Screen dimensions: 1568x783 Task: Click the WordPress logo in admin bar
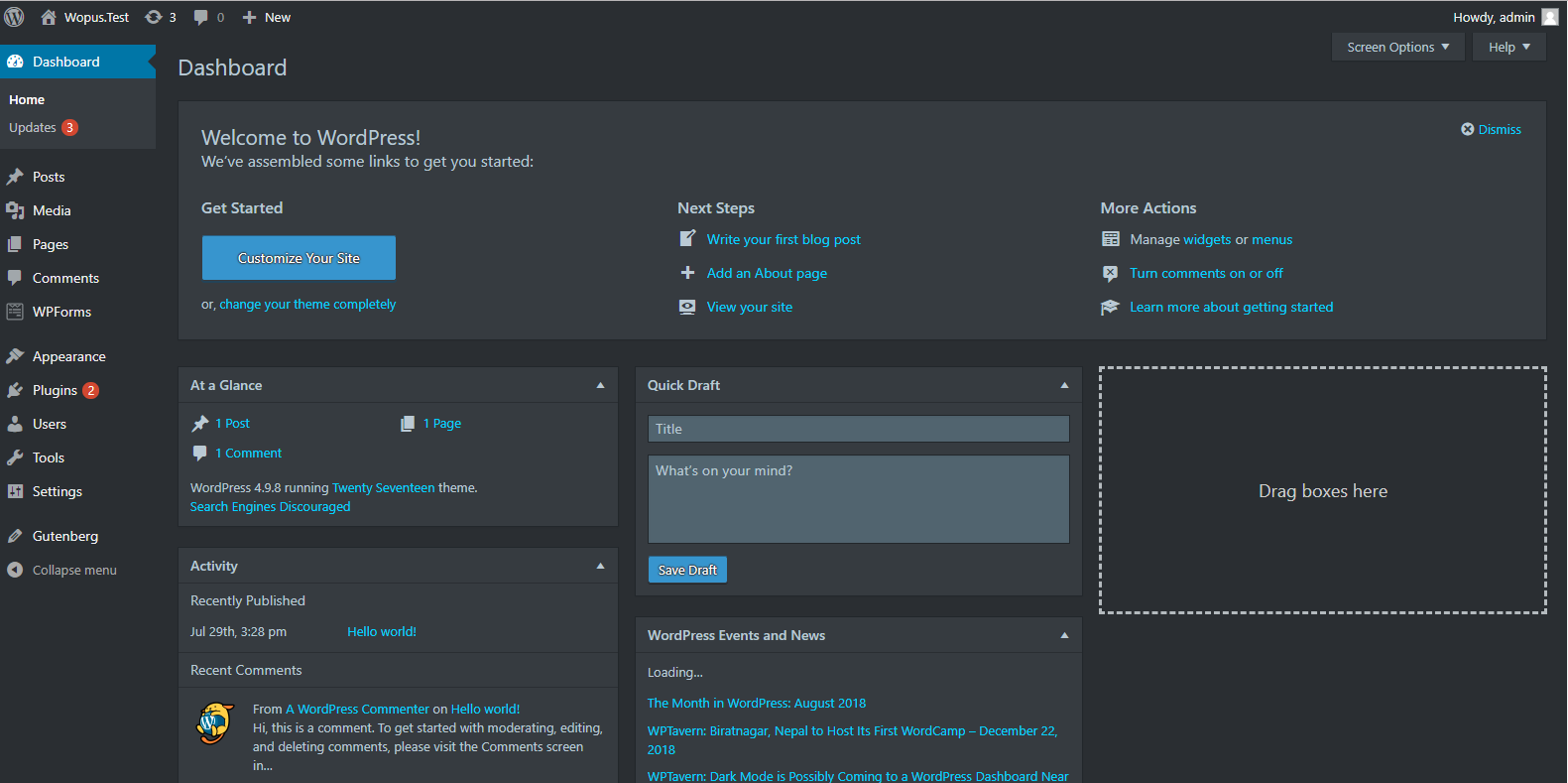(x=14, y=17)
